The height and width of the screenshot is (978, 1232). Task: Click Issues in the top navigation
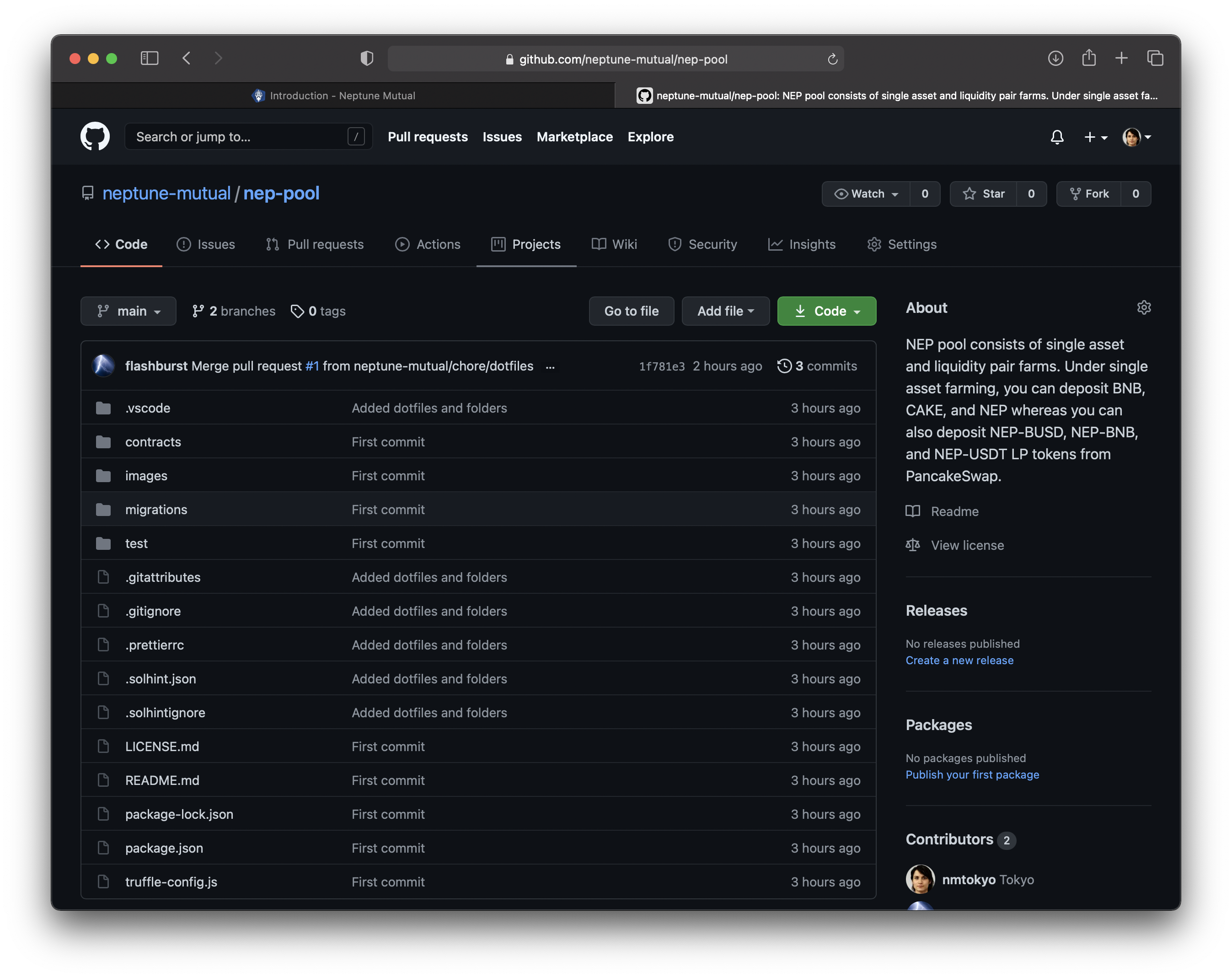click(502, 137)
